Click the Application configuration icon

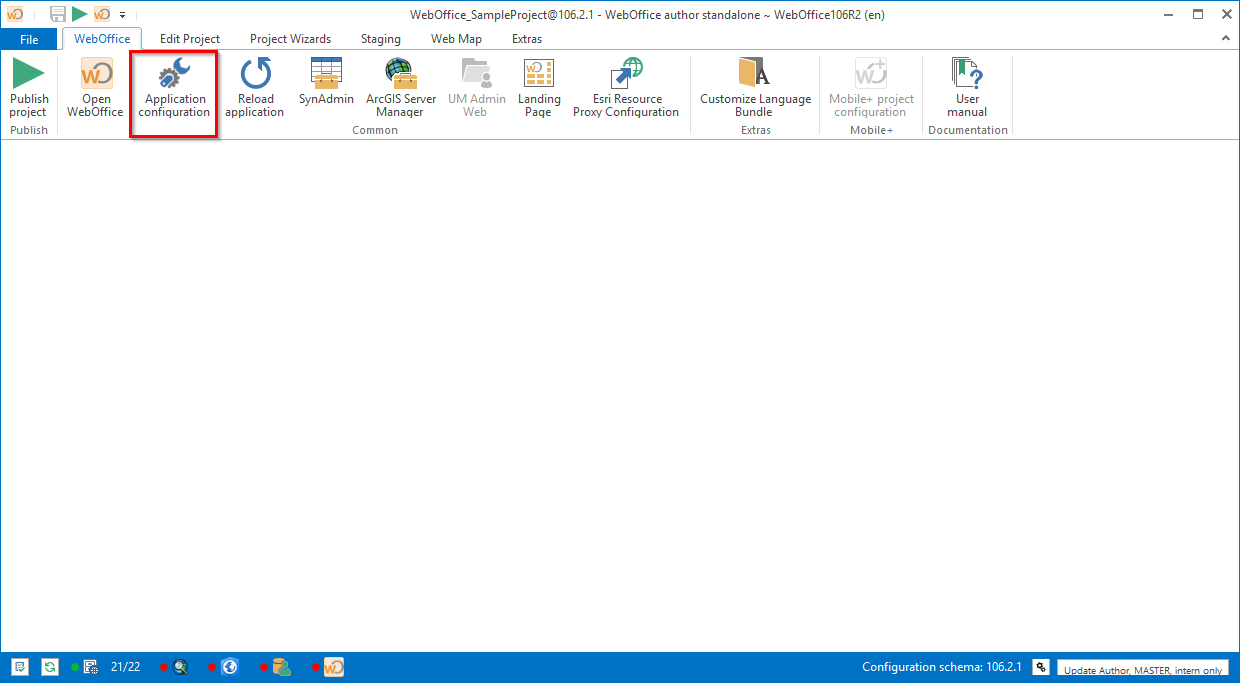coord(174,90)
